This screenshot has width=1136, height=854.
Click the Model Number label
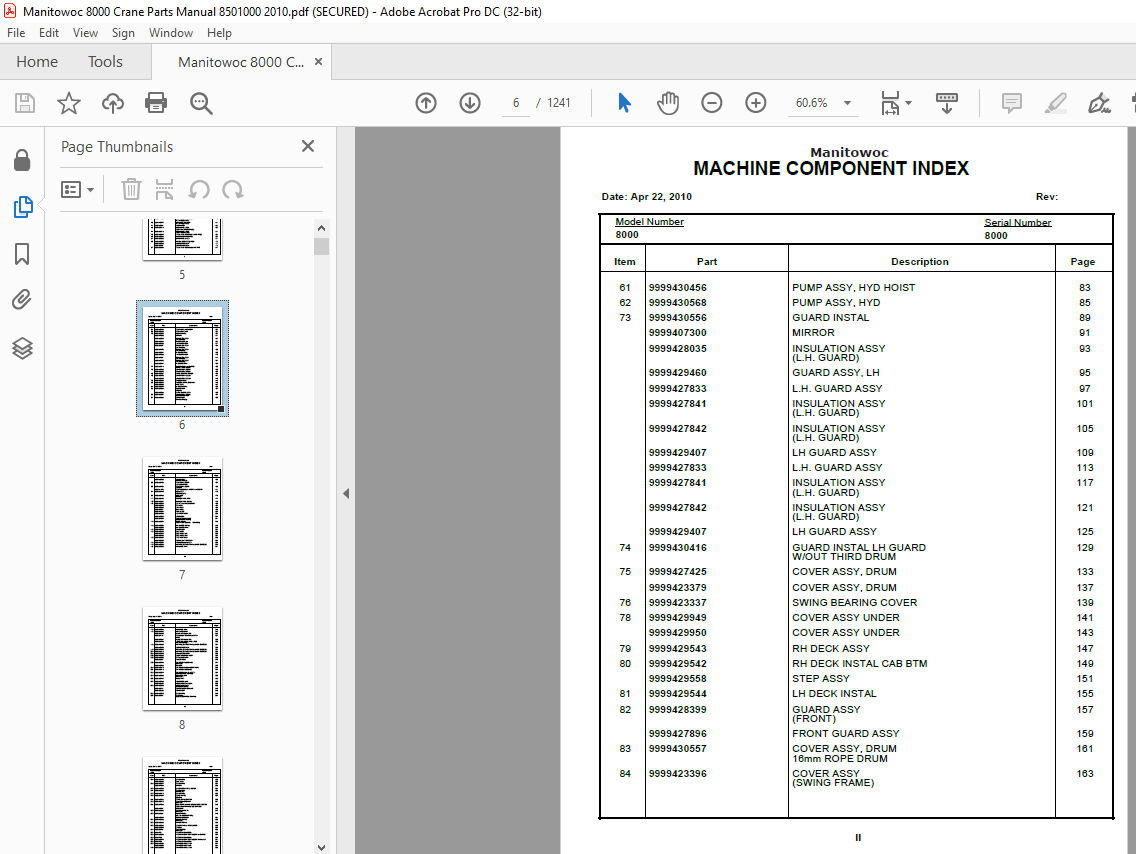tap(649, 222)
